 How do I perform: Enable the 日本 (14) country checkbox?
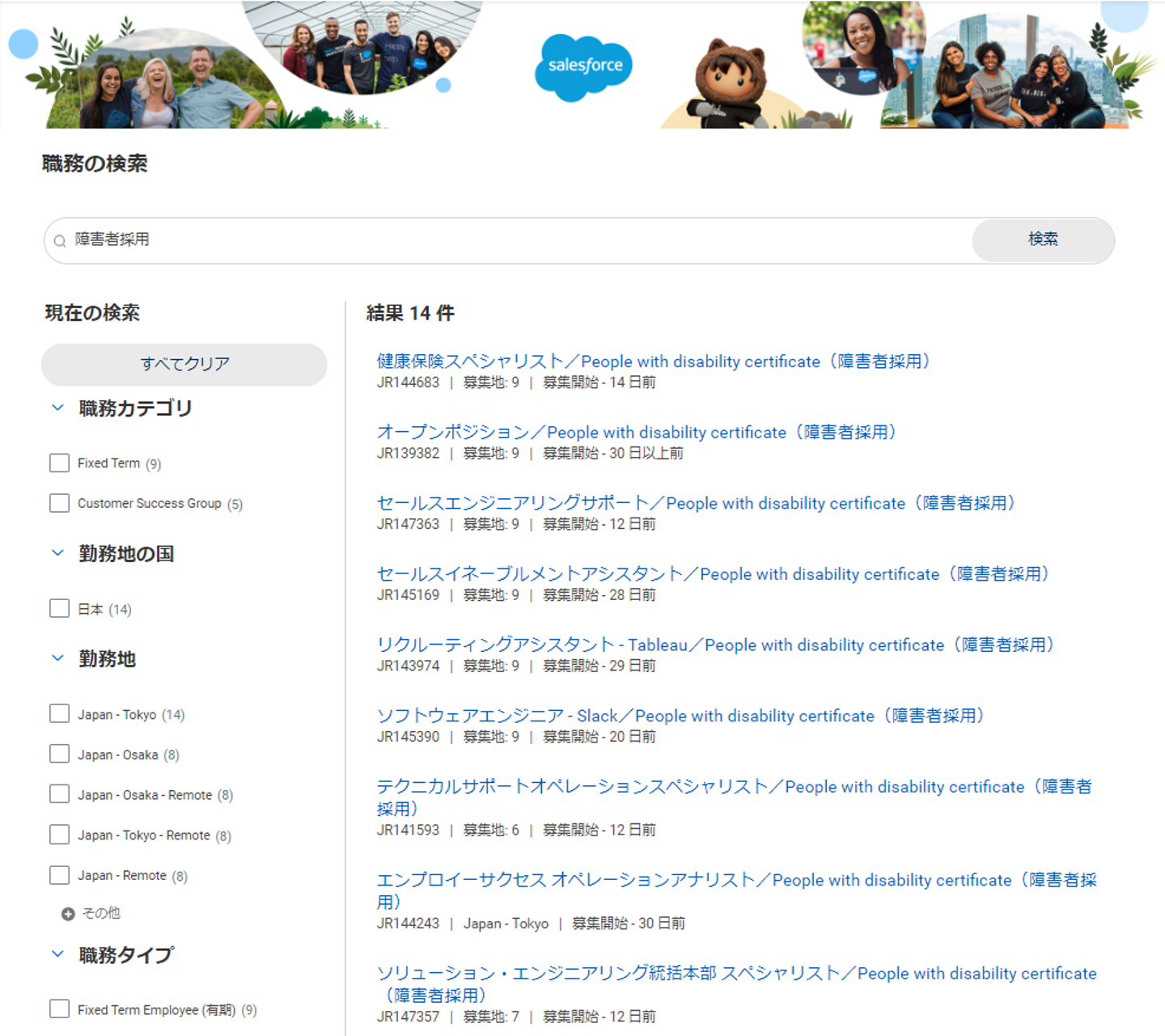coord(59,608)
